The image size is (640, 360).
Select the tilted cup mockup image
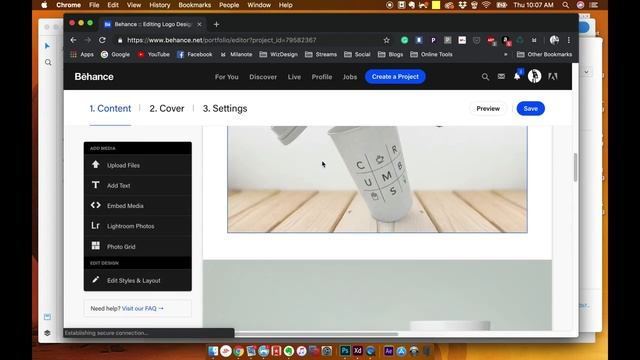pyautogui.click(x=377, y=179)
